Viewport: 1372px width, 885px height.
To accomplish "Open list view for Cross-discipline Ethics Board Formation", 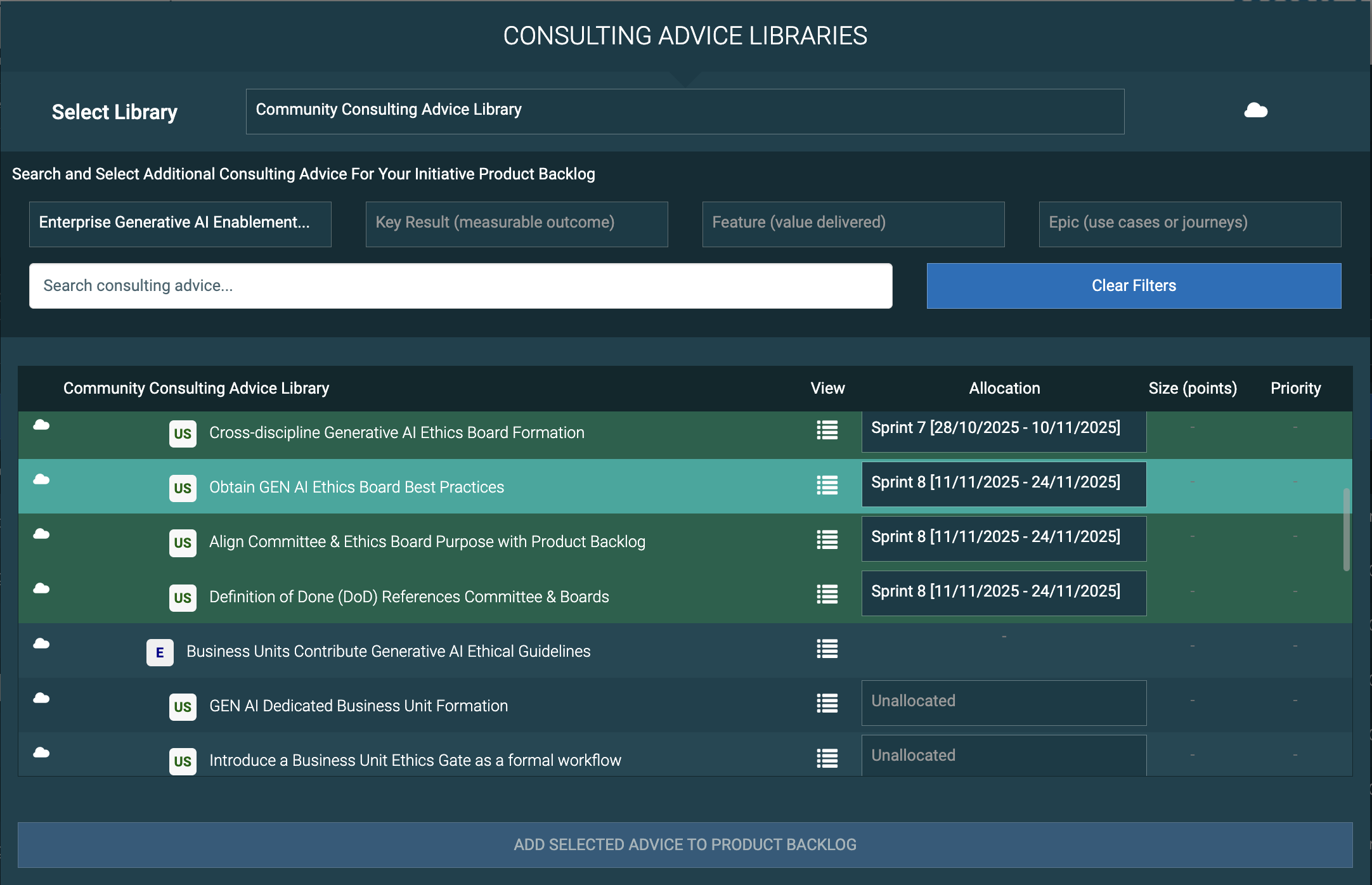I will [827, 430].
